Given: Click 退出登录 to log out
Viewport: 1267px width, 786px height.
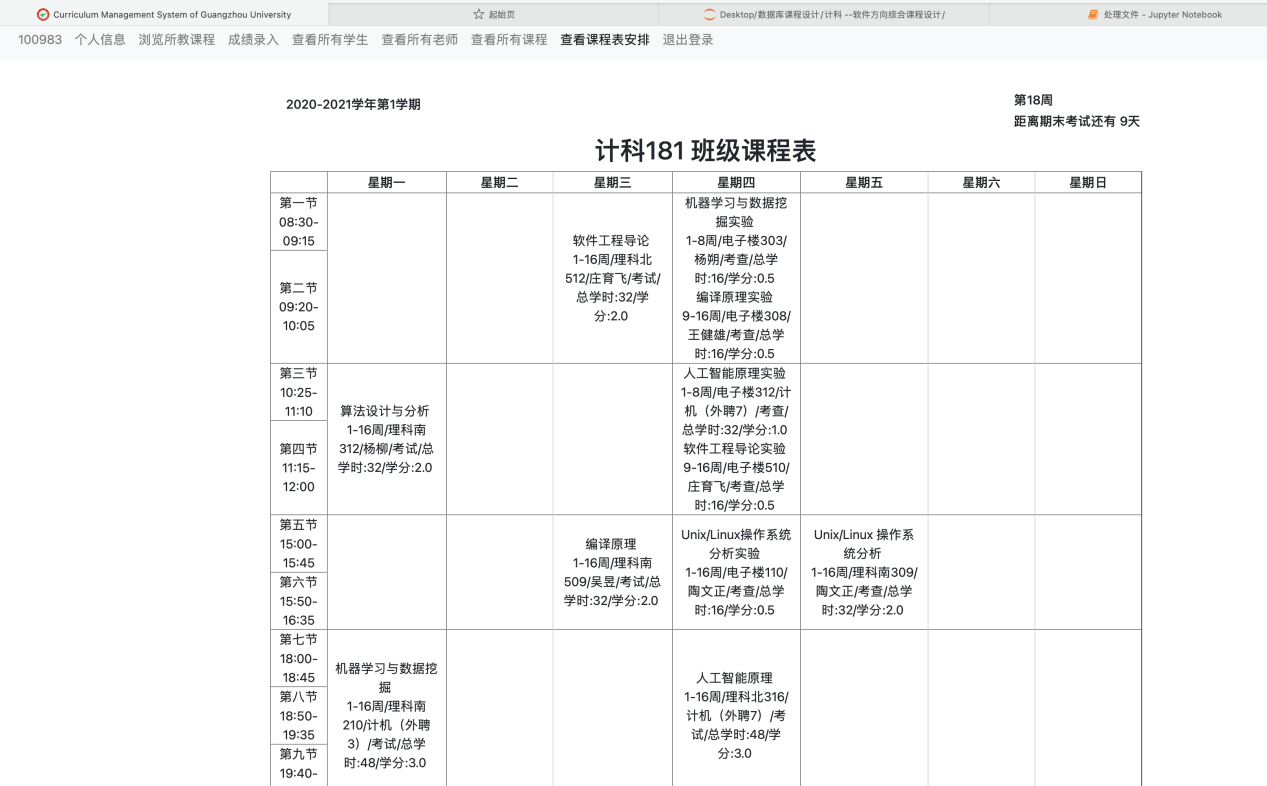Looking at the screenshot, I should [x=688, y=40].
